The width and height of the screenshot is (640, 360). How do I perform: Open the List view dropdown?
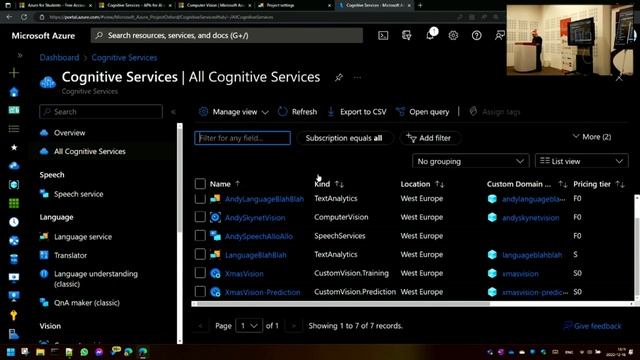pyautogui.click(x=582, y=161)
